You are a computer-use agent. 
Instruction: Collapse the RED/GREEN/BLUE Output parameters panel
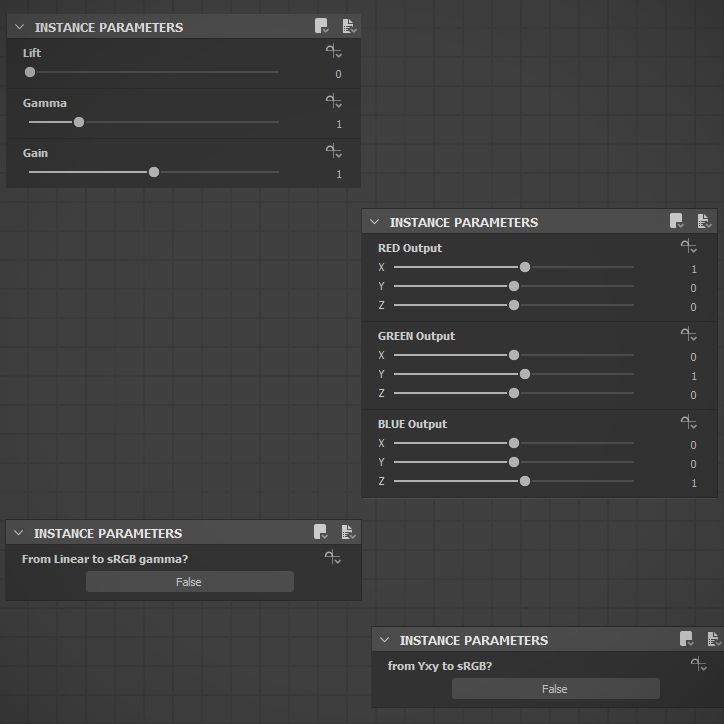pos(374,222)
